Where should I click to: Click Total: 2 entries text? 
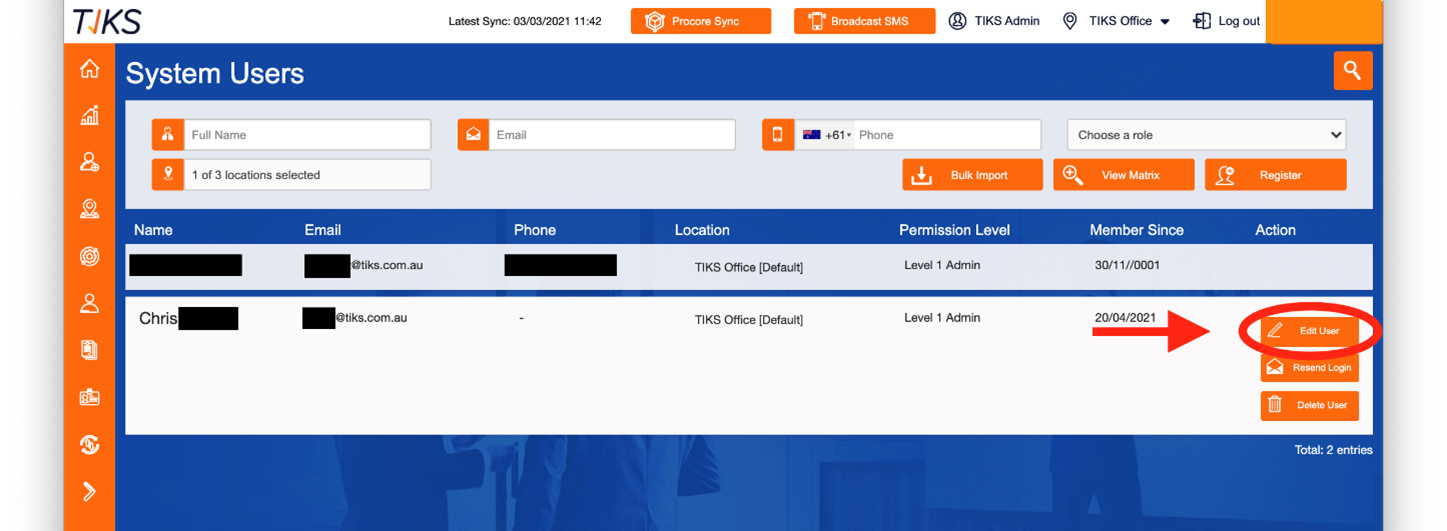(x=1333, y=450)
